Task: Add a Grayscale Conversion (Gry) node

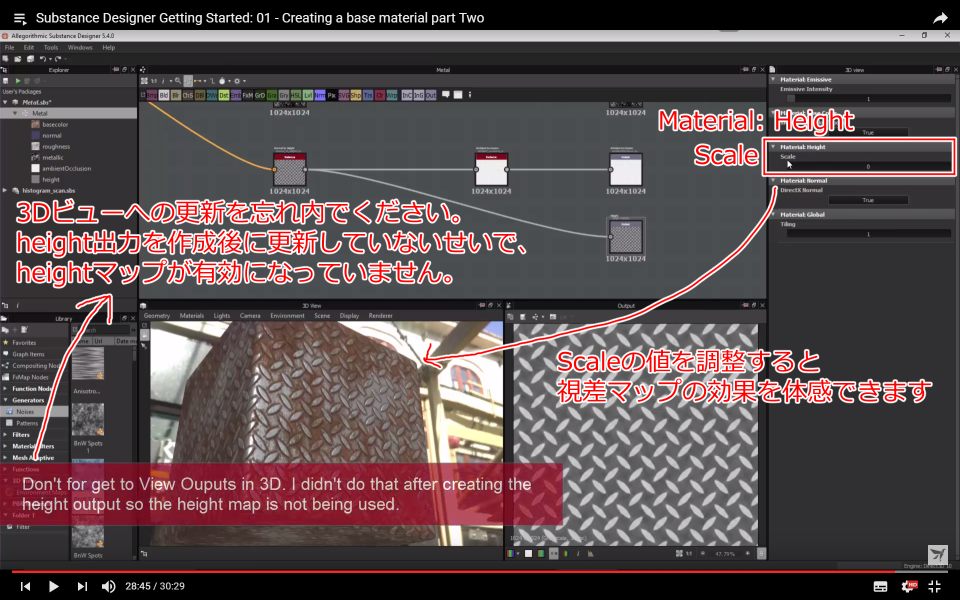Action: point(283,95)
